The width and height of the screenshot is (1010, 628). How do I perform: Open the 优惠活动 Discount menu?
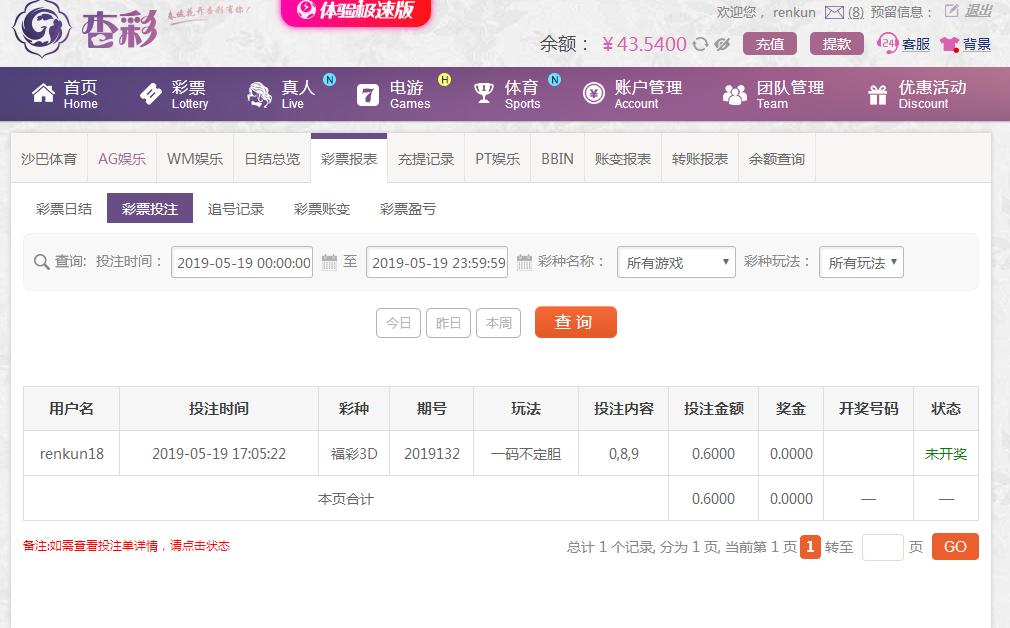point(917,94)
